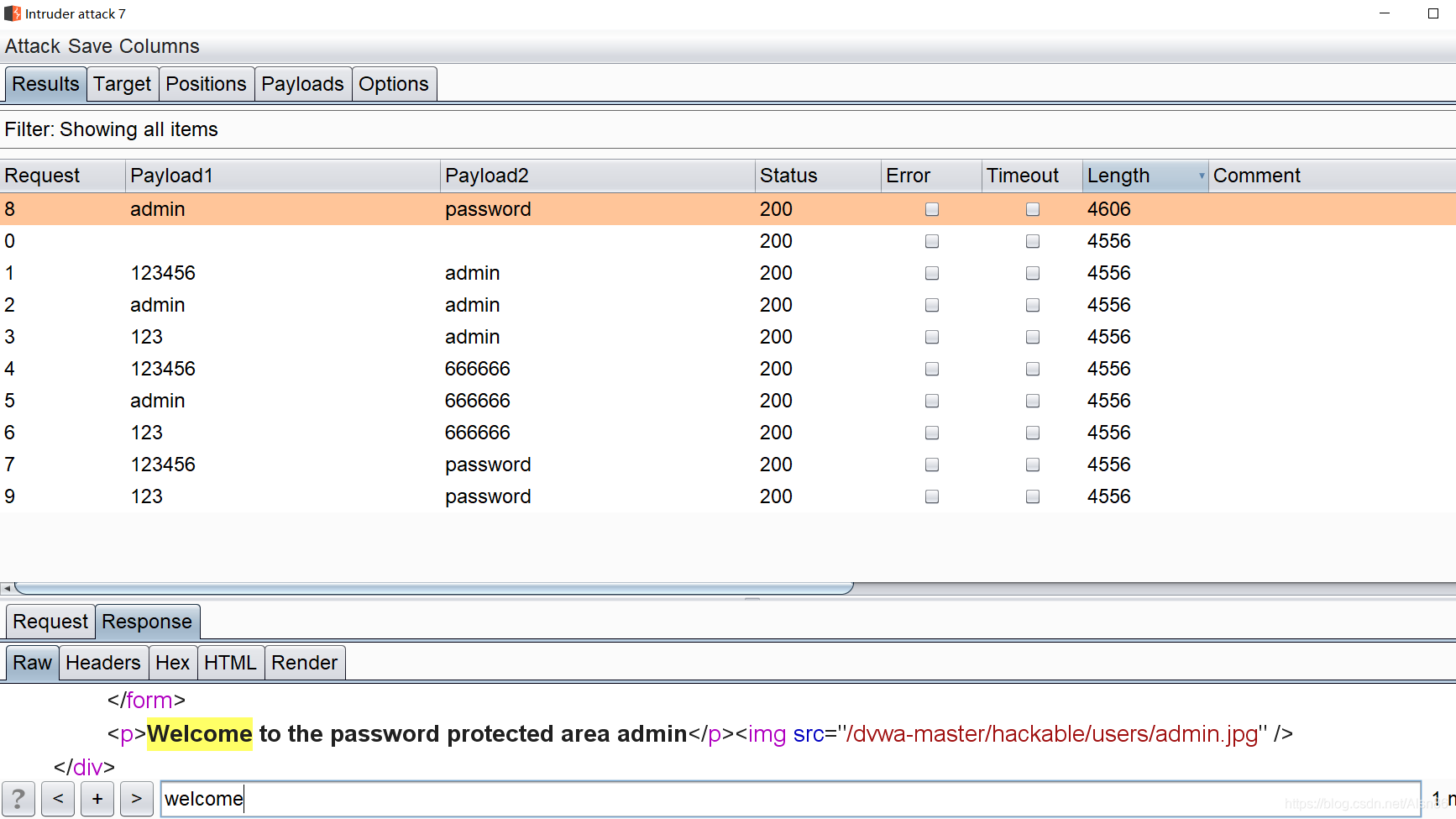Sort by the Error column header
Screen dimensions: 1456x819
tap(932, 176)
